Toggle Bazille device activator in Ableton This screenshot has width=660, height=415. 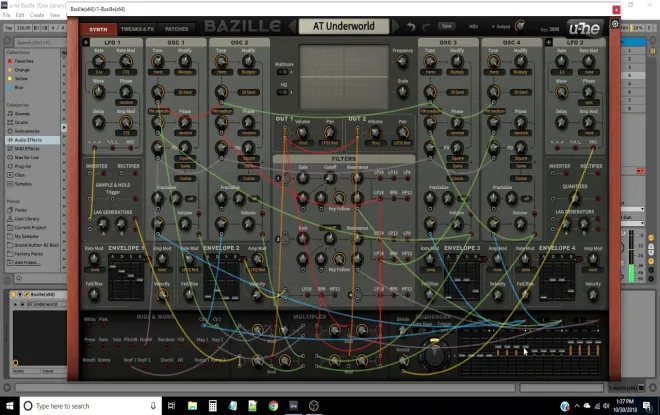(x=13, y=294)
